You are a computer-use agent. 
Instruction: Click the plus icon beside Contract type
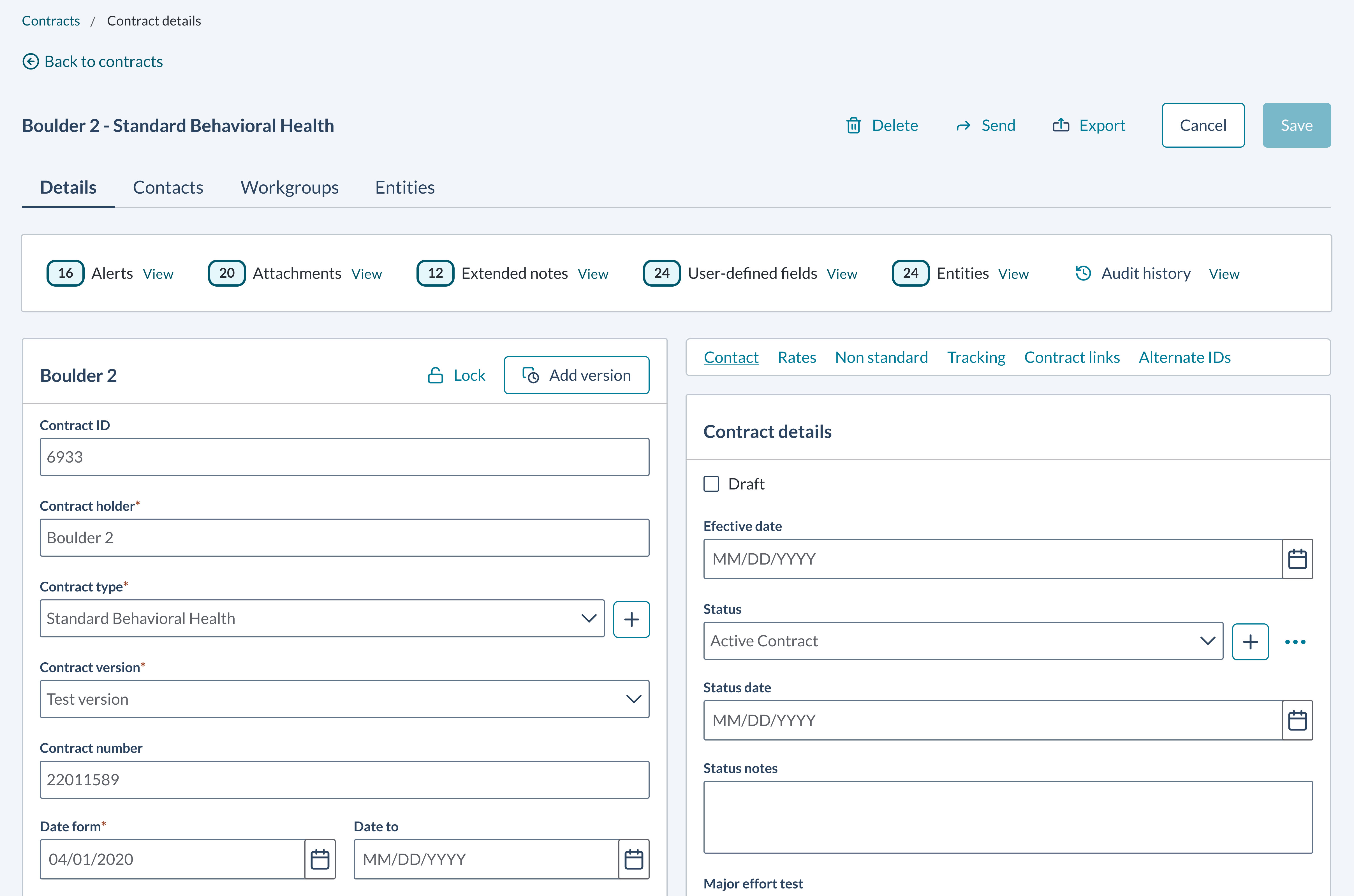631,619
